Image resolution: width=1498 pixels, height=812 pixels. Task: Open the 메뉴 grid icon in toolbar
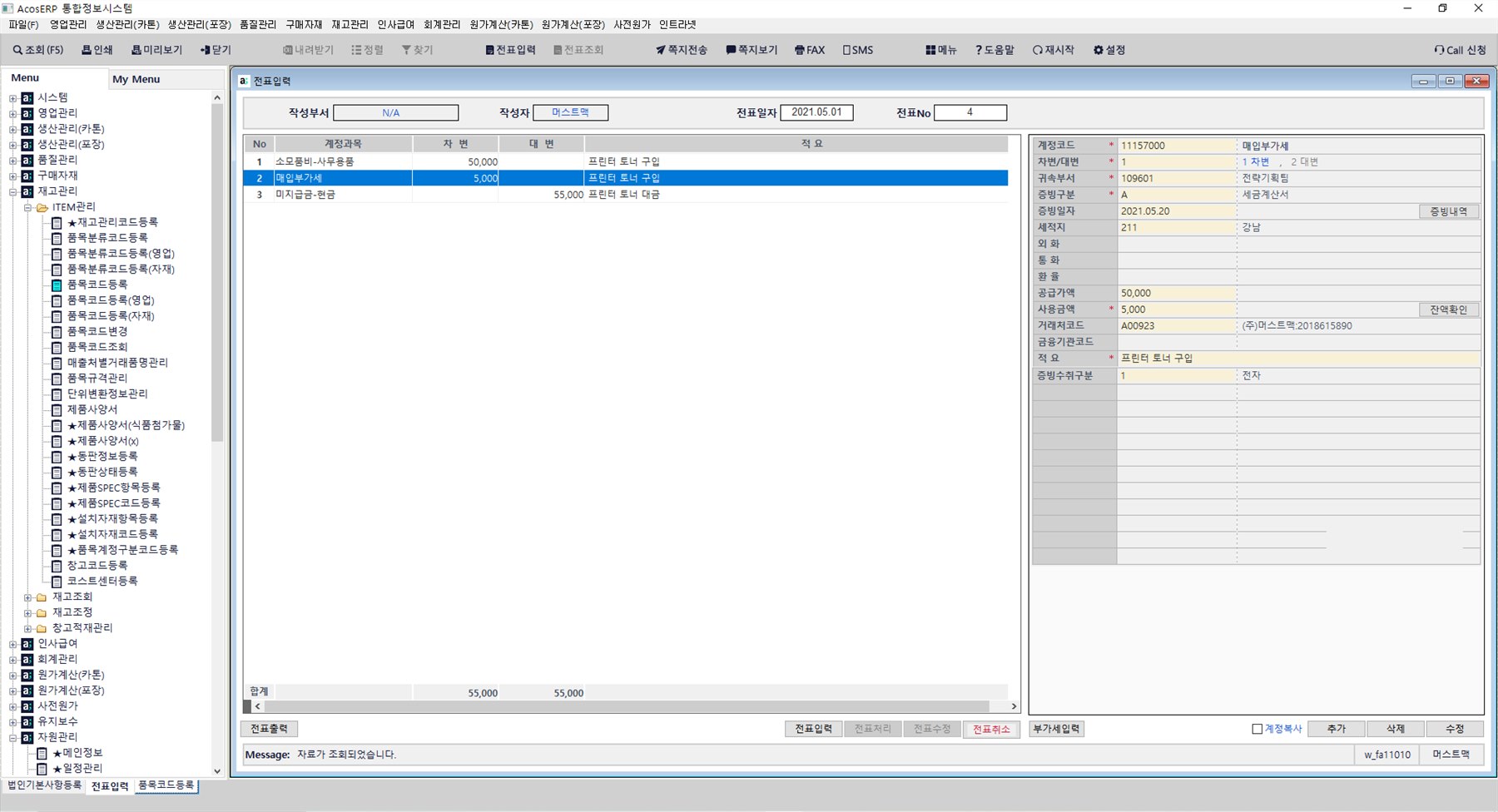(x=941, y=50)
